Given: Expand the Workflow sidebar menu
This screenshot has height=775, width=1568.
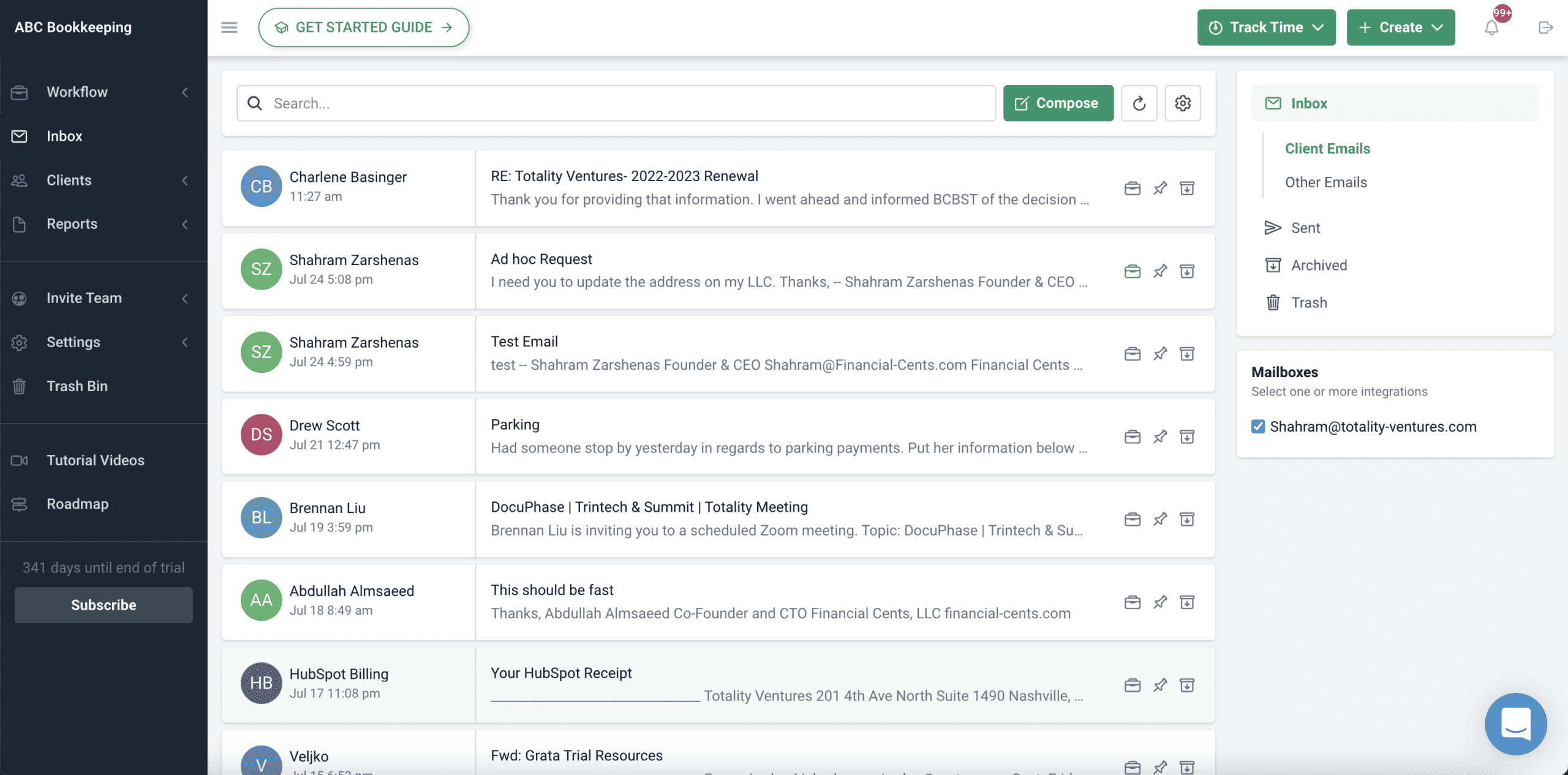Looking at the screenshot, I should click(183, 91).
